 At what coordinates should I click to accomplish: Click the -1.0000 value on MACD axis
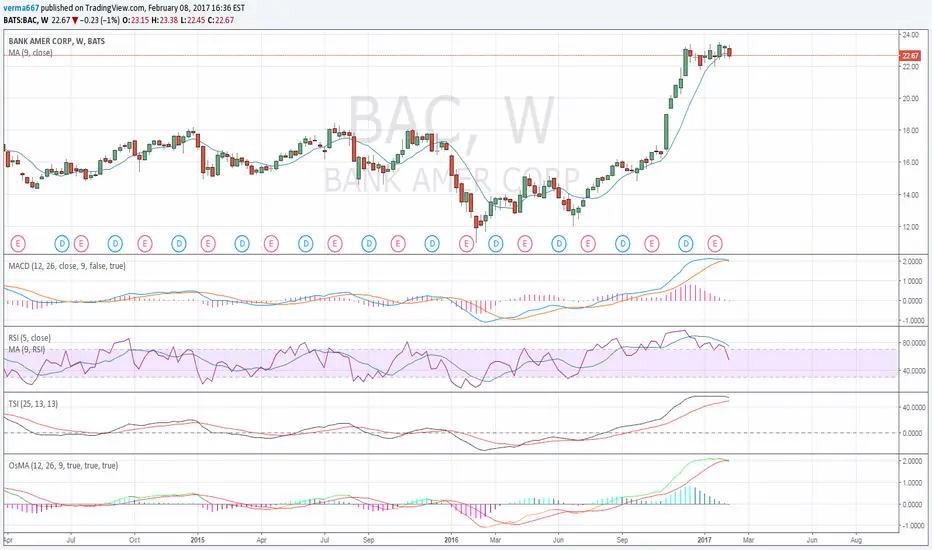click(x=912, y=320)
